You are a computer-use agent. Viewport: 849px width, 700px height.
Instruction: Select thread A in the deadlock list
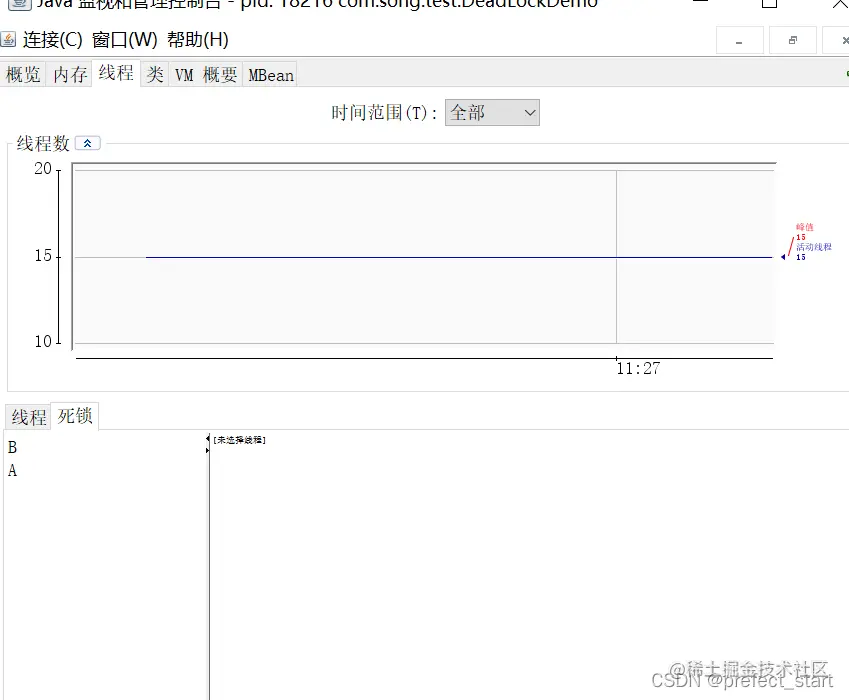[x=11, y=470]
